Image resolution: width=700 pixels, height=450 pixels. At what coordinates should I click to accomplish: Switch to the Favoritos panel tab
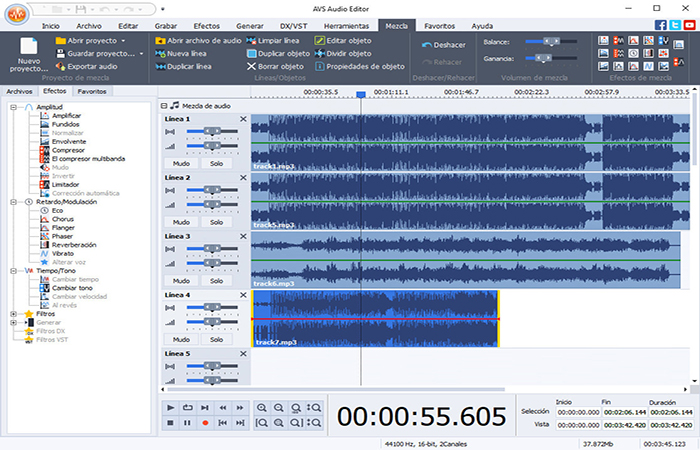coord(92,91)
